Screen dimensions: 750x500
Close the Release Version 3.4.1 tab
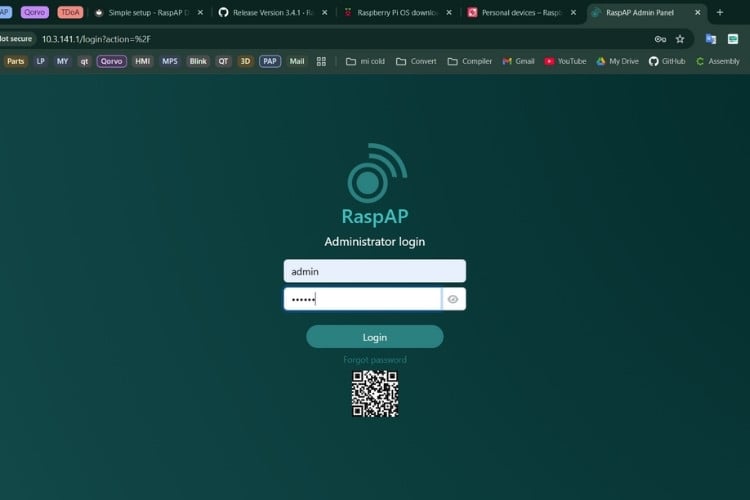point(325,12)
